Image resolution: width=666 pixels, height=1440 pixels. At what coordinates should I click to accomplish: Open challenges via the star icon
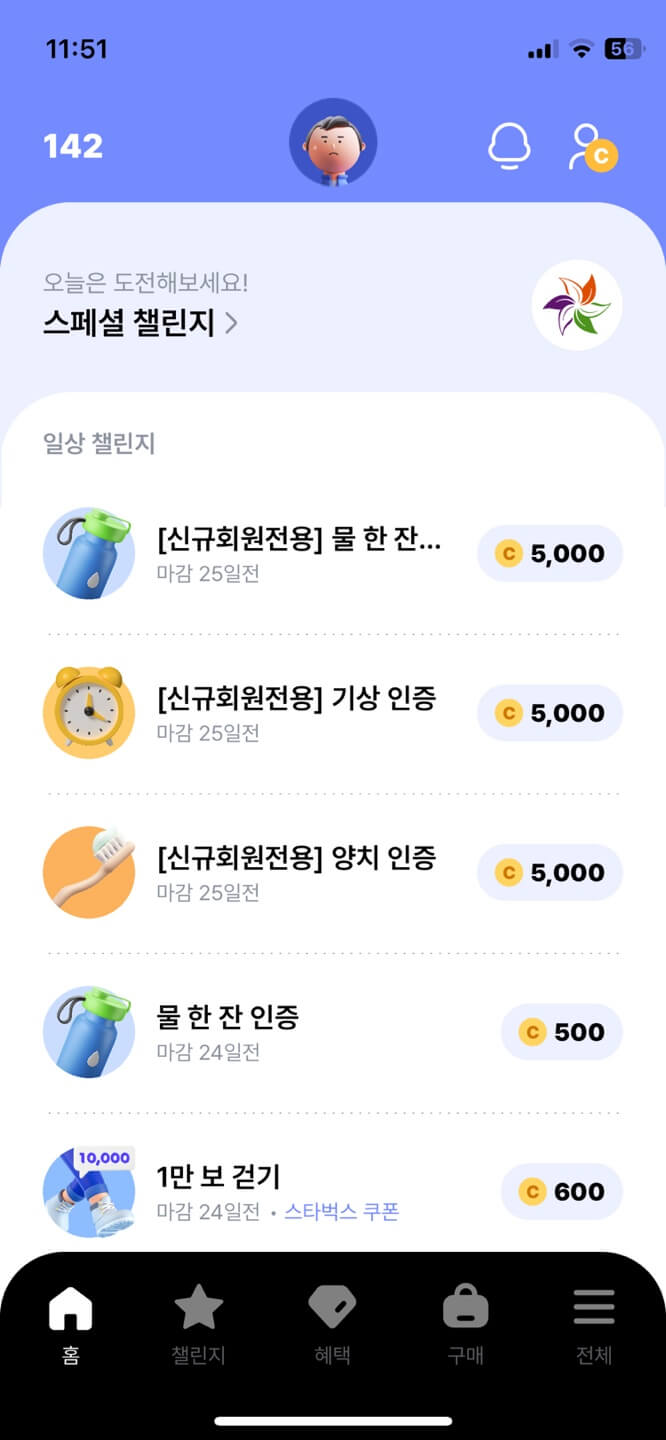(x=200, y=1306)
